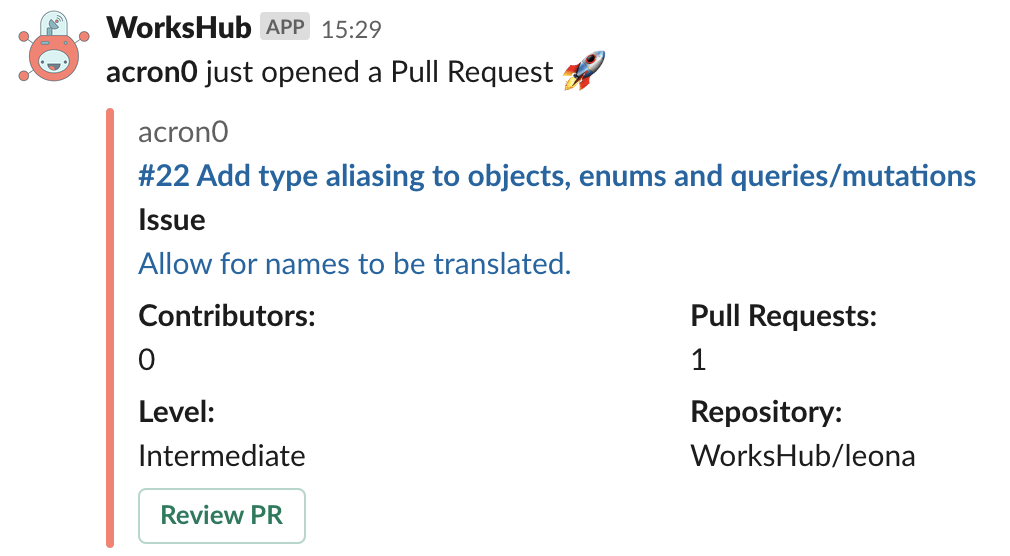Click the rocket emoji in the message
1010x556 pixels.
584,72
